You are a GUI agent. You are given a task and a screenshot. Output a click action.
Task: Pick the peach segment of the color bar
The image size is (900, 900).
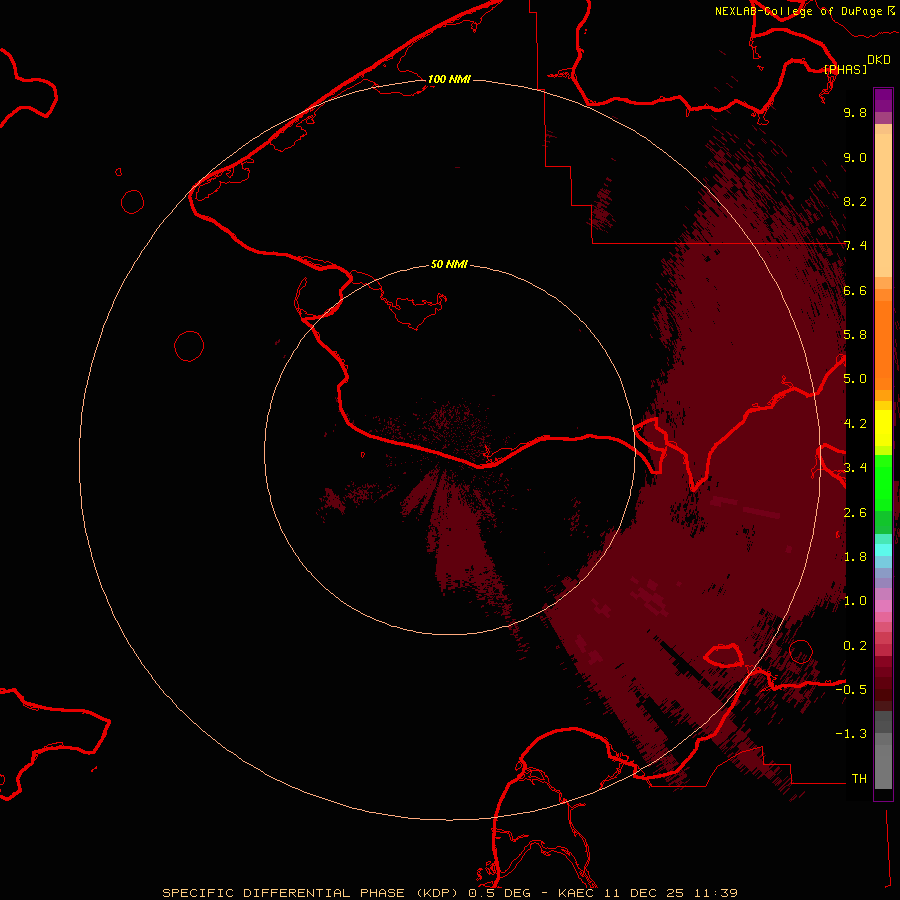(883, 205)
